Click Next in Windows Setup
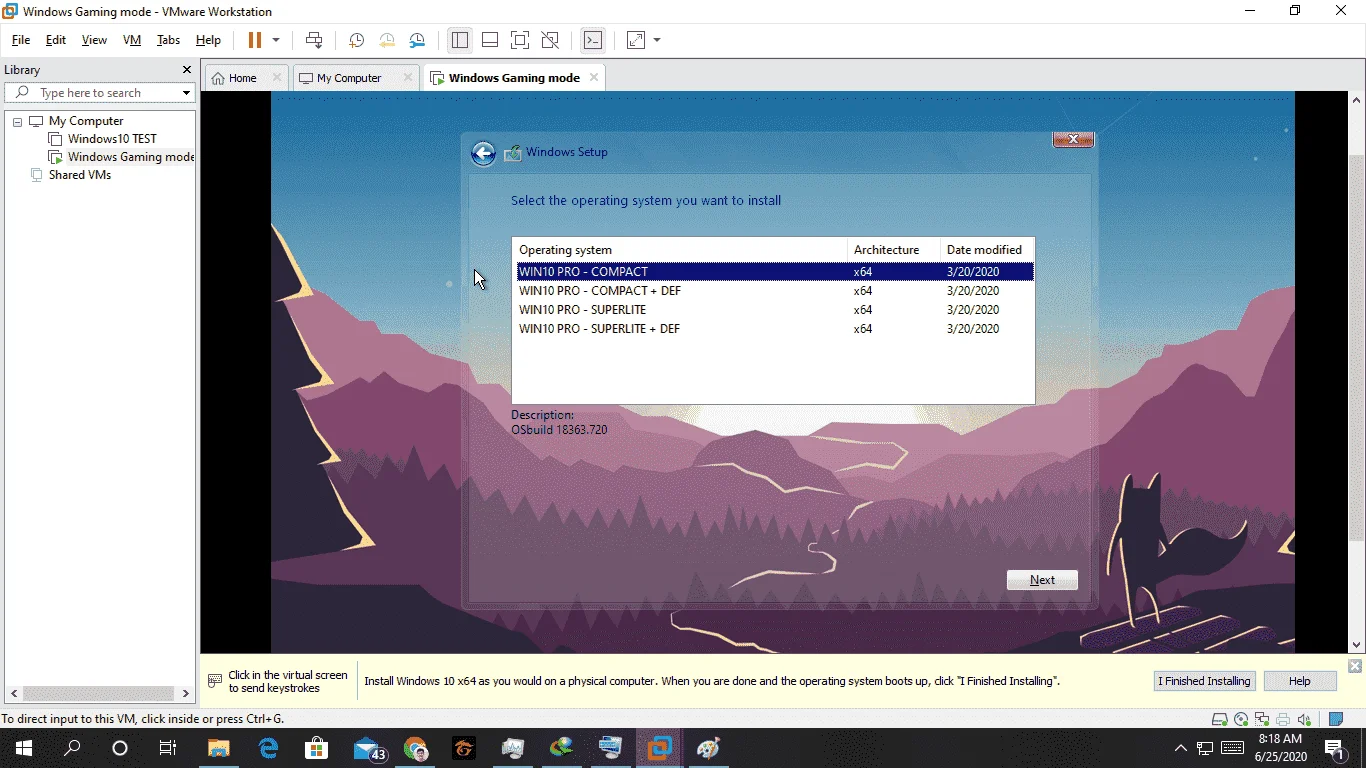Screen dimensions: 1366x768 [1042, 580]
